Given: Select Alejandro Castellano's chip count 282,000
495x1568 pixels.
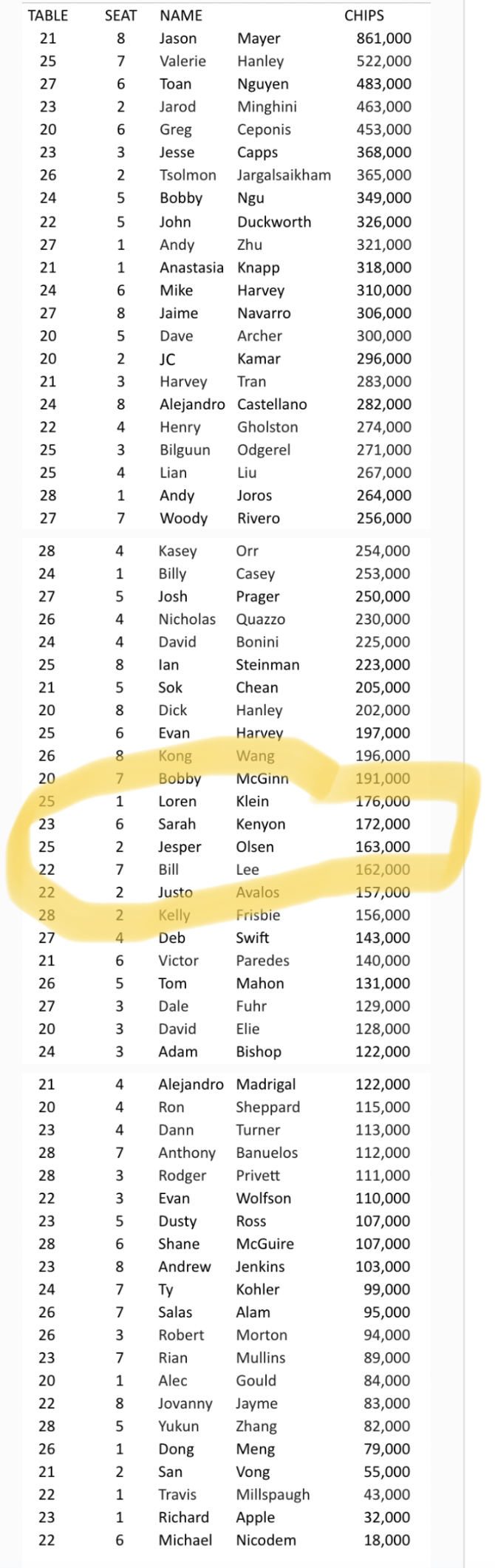Looking at the screenshot, I should pyautogui.click(x=383, y=404).
